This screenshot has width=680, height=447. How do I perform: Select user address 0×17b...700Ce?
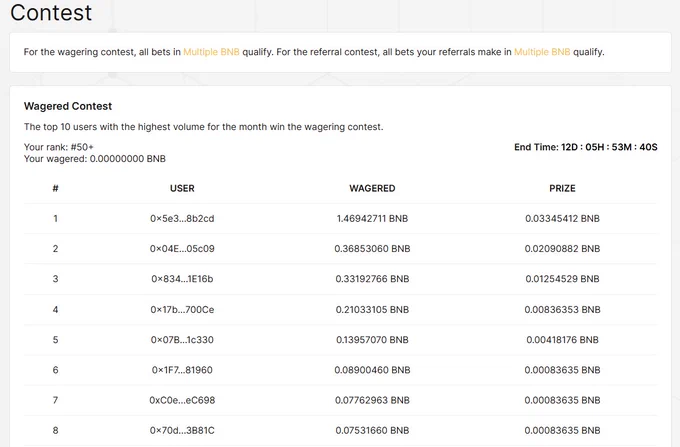click(x=182, y=310)
